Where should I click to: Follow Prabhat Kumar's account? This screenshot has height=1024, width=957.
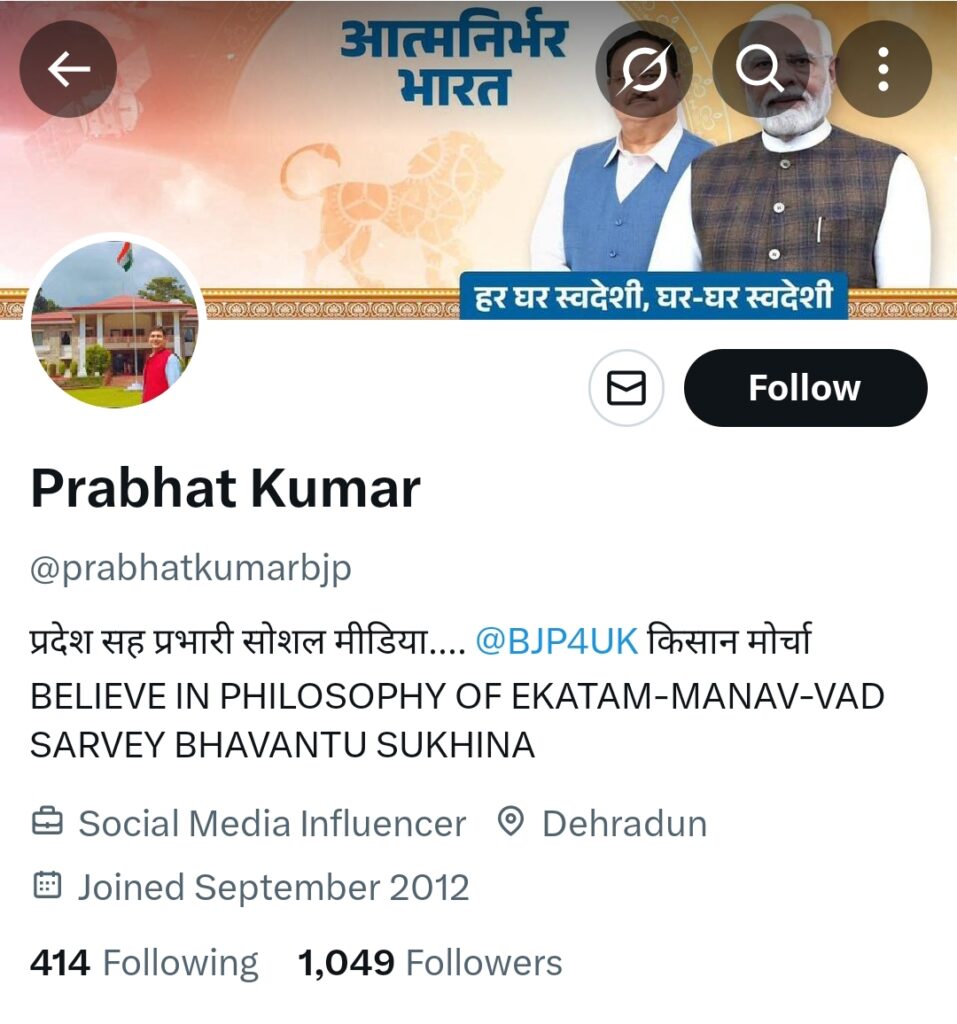[805, 388]
